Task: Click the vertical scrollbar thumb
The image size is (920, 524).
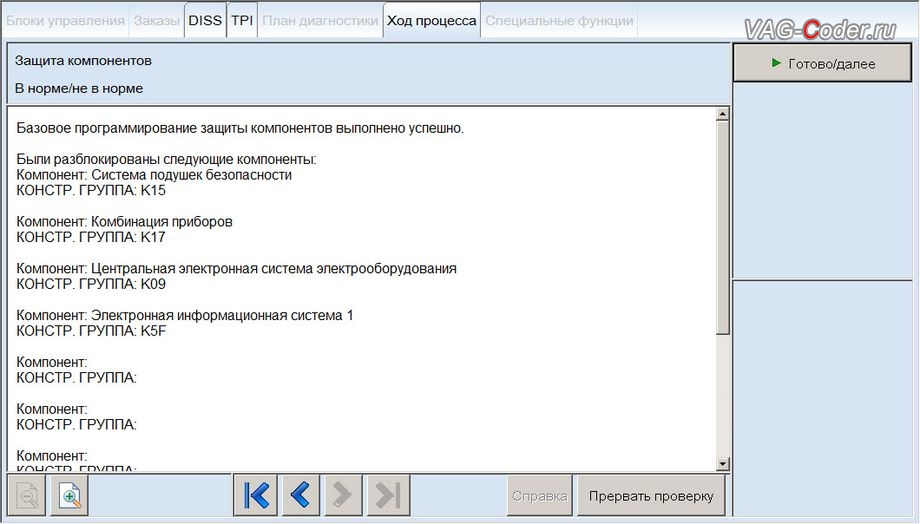Action: (723, 228)
